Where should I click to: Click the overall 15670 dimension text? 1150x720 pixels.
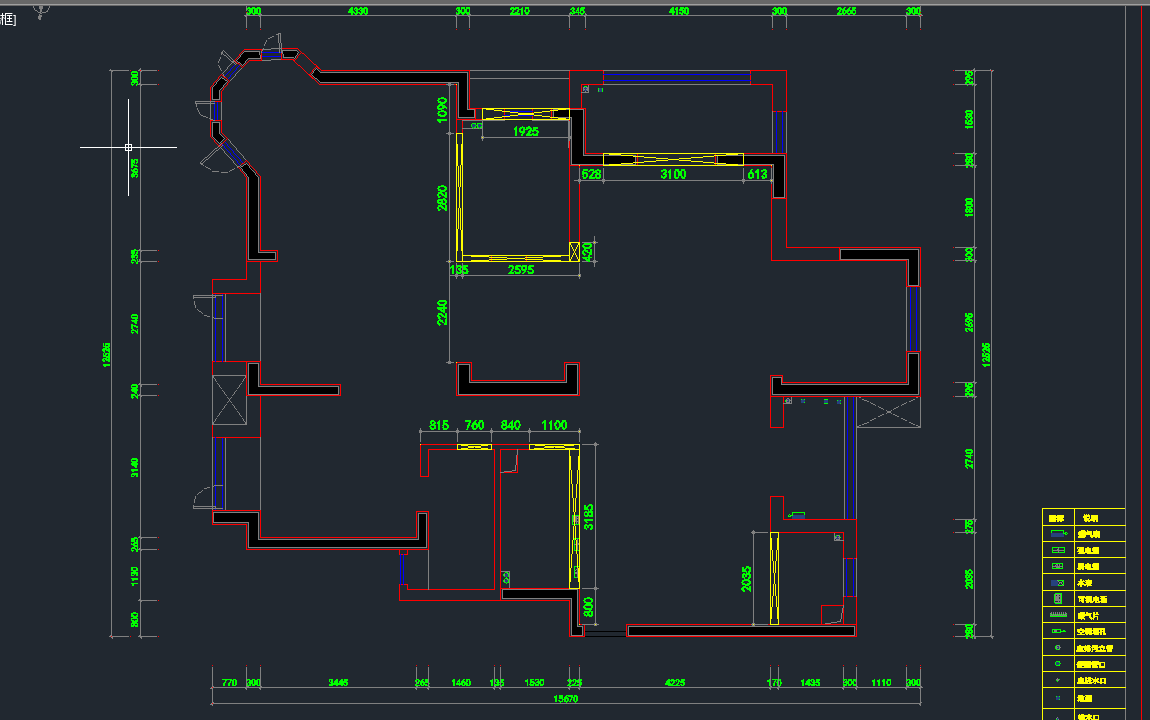[565, 699]
